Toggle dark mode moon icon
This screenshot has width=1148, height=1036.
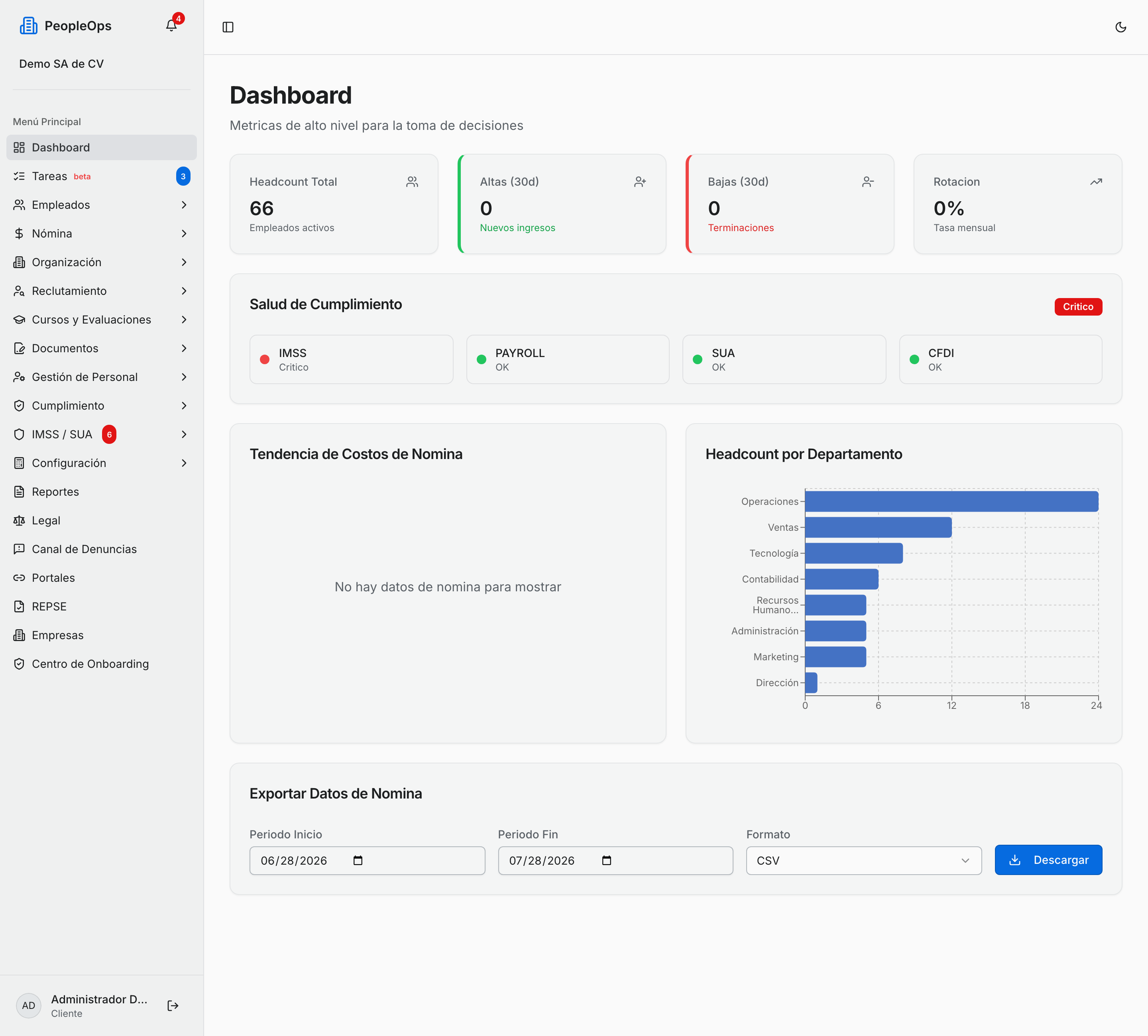(x=1120, y=27)
